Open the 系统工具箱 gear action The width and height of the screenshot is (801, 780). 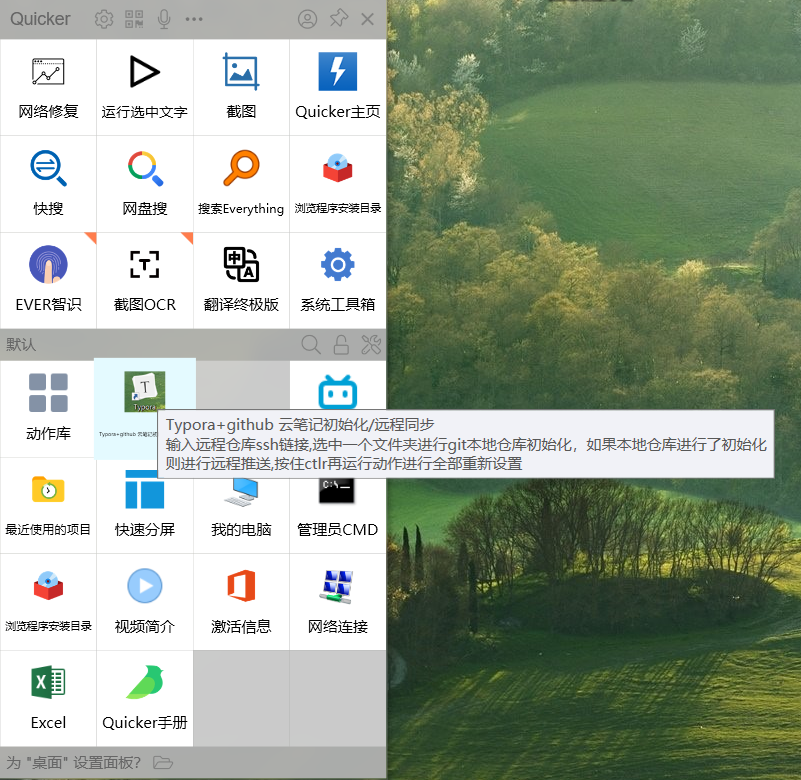point(338,280)
